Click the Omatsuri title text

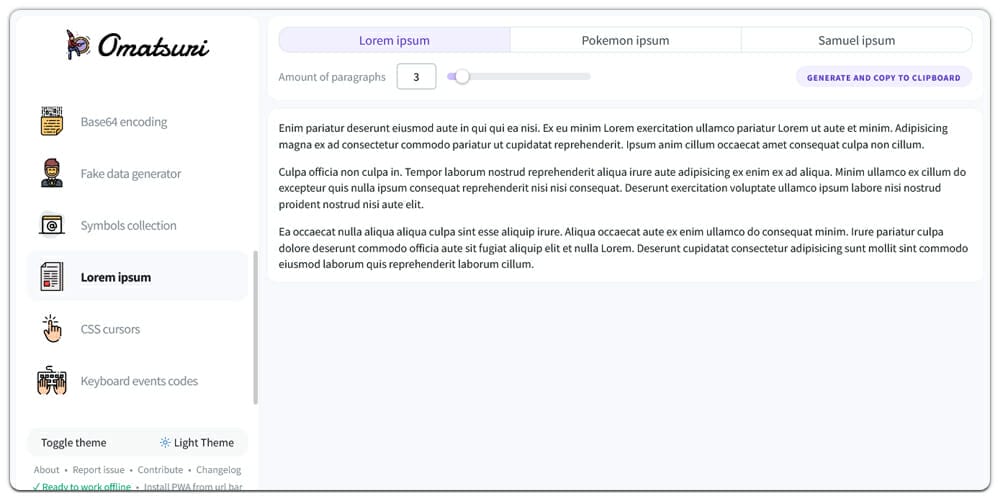[x=154, y=45]
